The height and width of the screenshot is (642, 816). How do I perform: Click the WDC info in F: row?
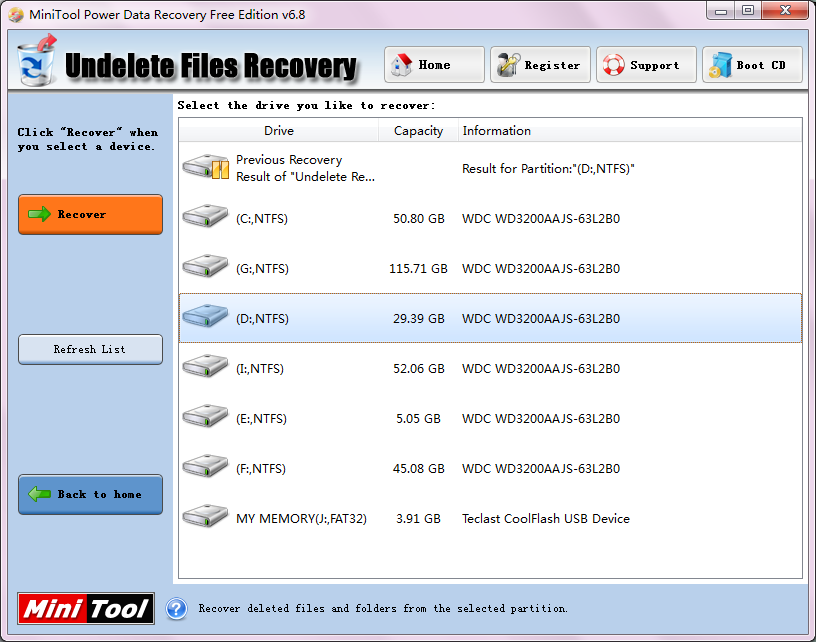(x=541, y=468)
